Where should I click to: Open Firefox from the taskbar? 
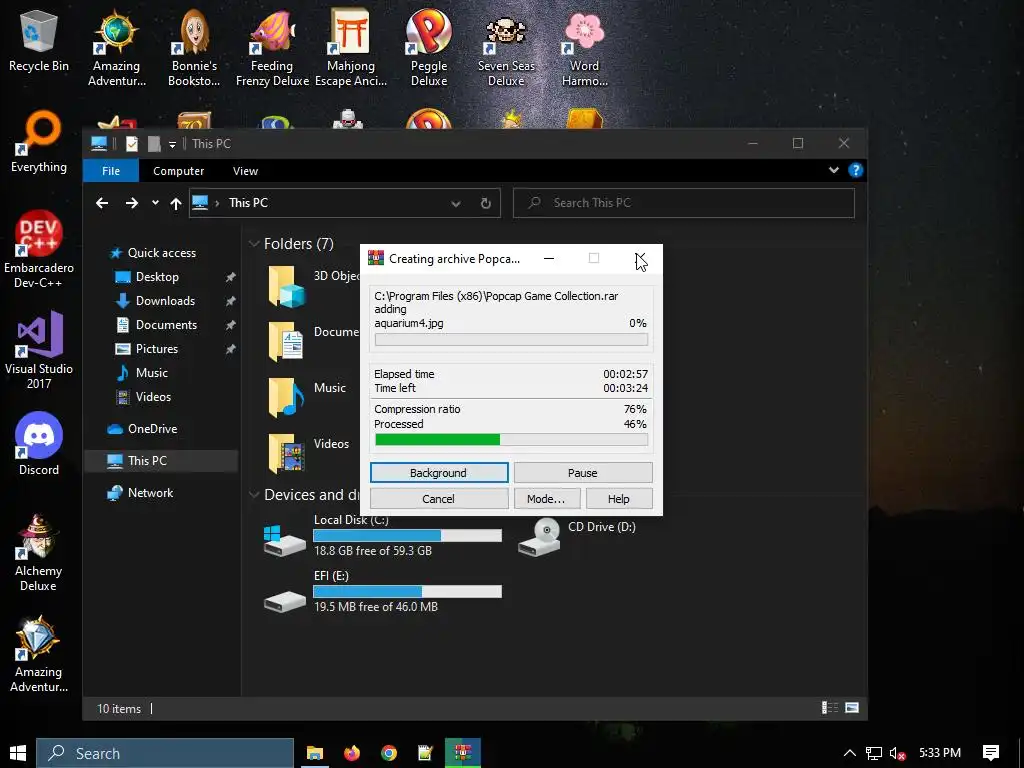pos(352,753)
